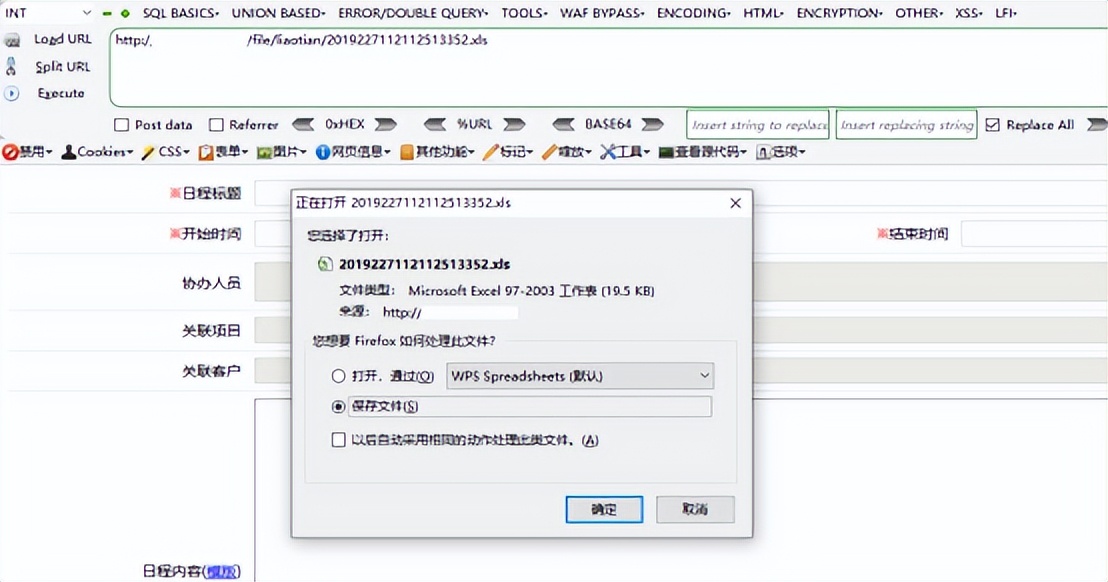This screenshot has height=582, width=1108.
Task: Click the 工具 crossed tools icon
Action: click(x=608, y=152)
